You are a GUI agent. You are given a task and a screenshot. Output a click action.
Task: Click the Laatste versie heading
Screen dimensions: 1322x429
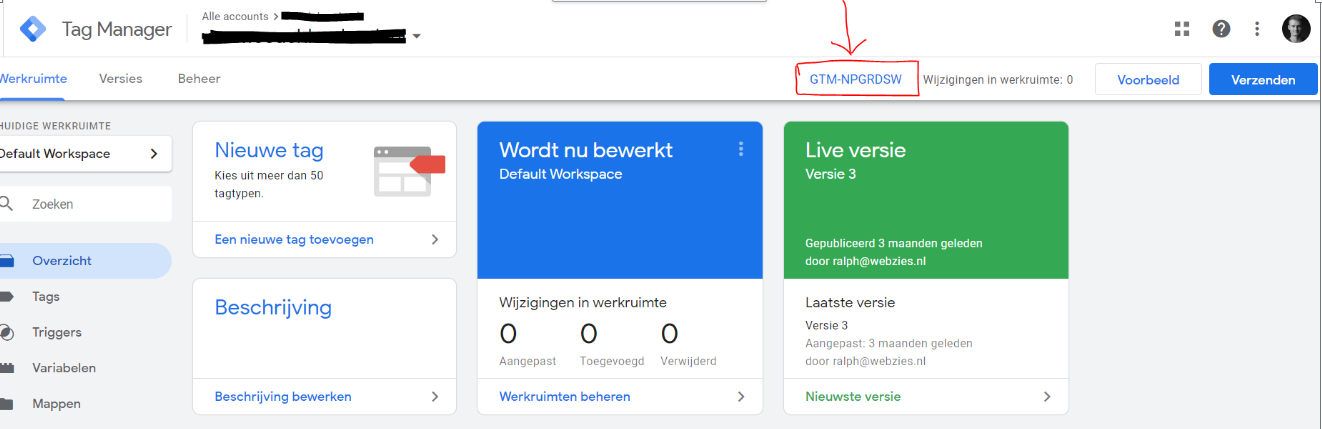point(850,302)
